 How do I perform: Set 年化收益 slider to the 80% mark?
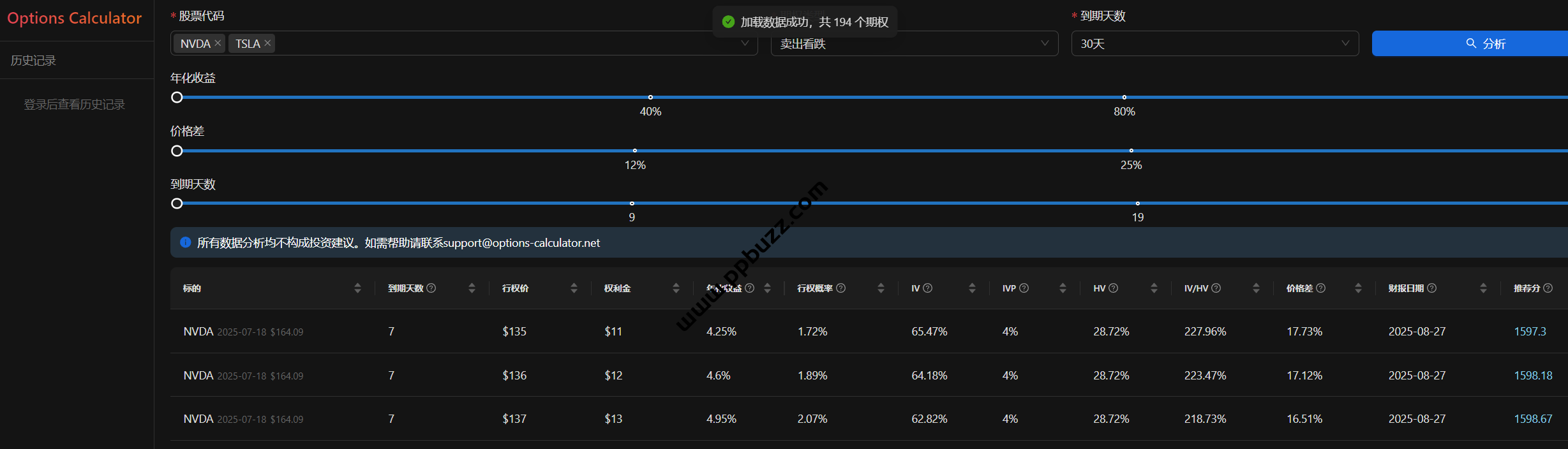[x=1124, y=98]
